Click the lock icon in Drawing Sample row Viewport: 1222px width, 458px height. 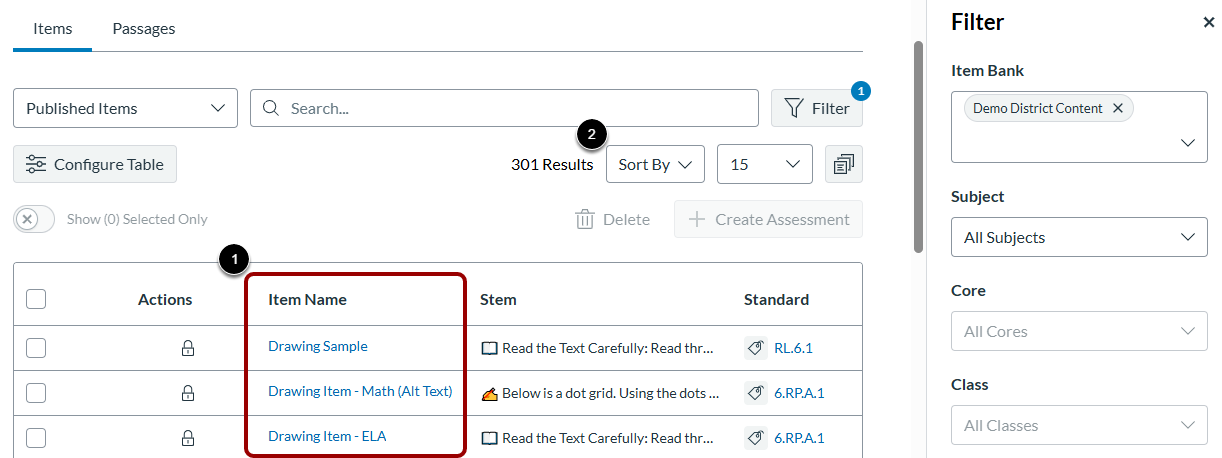(187, 348)
